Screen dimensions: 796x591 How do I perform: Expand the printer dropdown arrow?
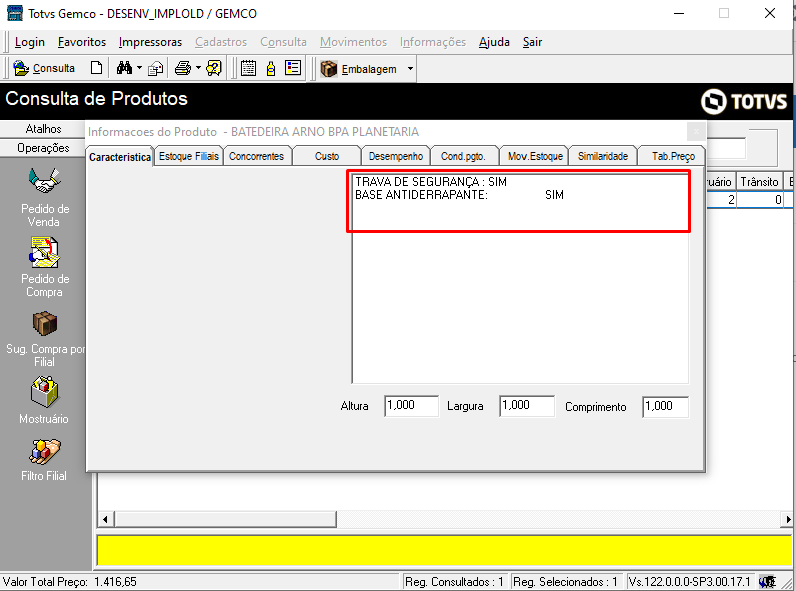click(x=198, y=68)
